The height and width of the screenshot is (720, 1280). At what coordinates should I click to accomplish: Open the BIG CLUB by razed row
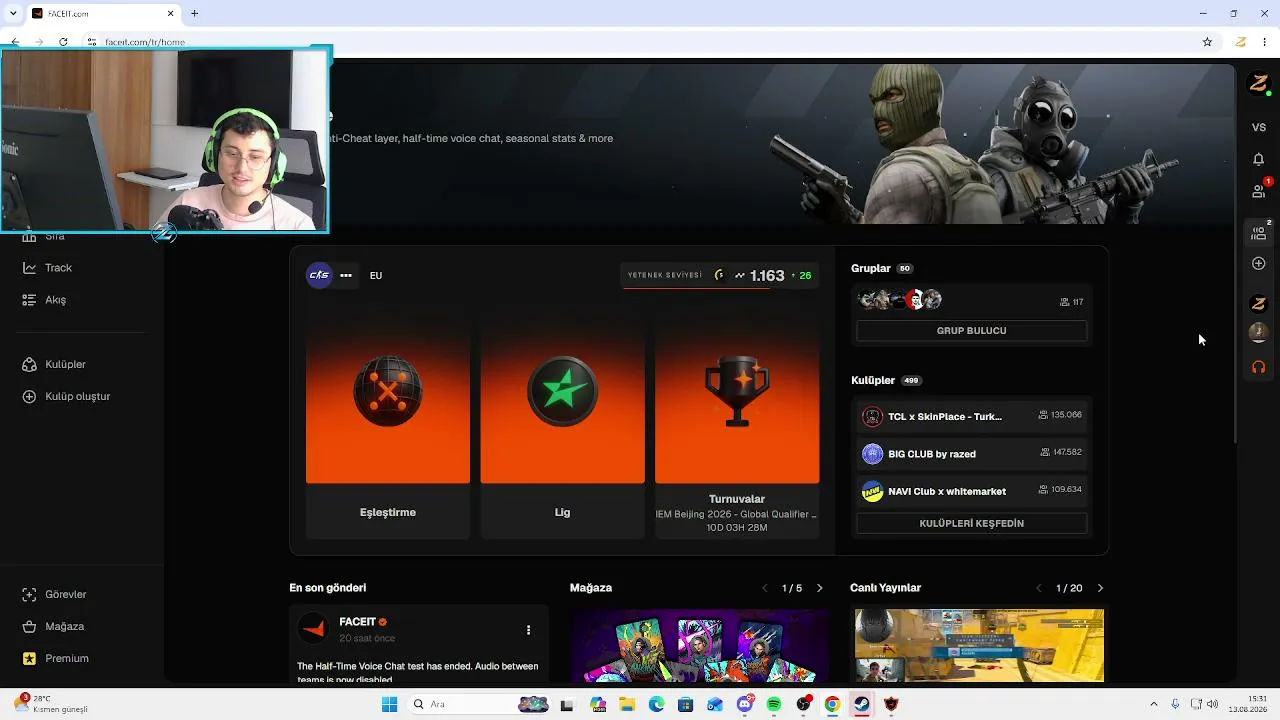[x=972, y=454]
